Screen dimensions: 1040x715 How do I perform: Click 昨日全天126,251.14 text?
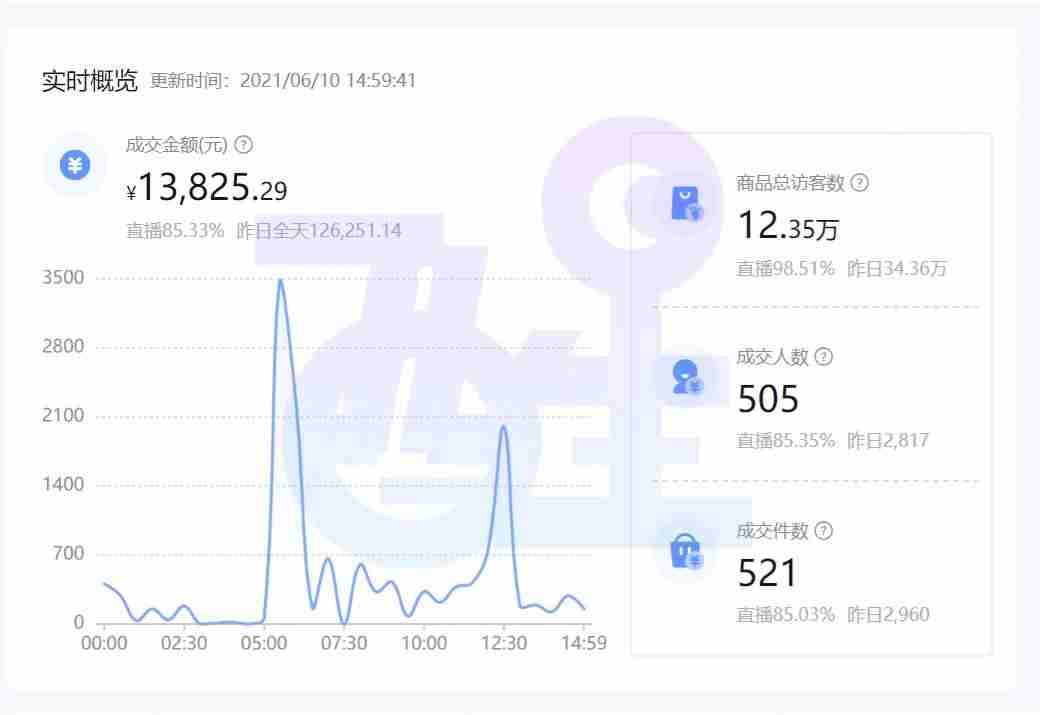(319, 231)
